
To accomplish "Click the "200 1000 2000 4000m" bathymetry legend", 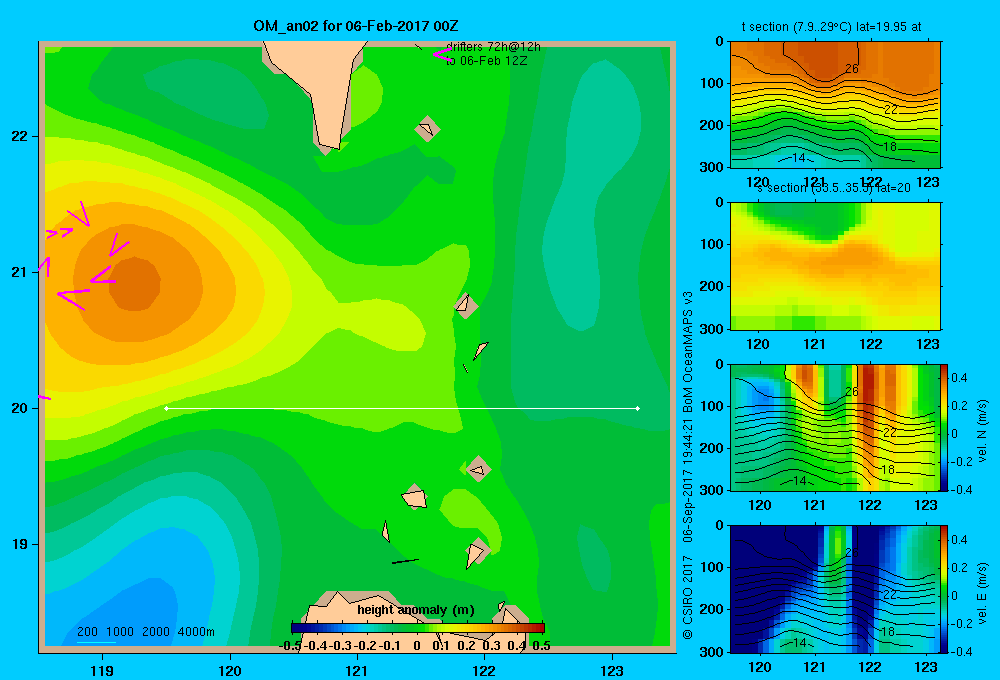I will (145, 632).
